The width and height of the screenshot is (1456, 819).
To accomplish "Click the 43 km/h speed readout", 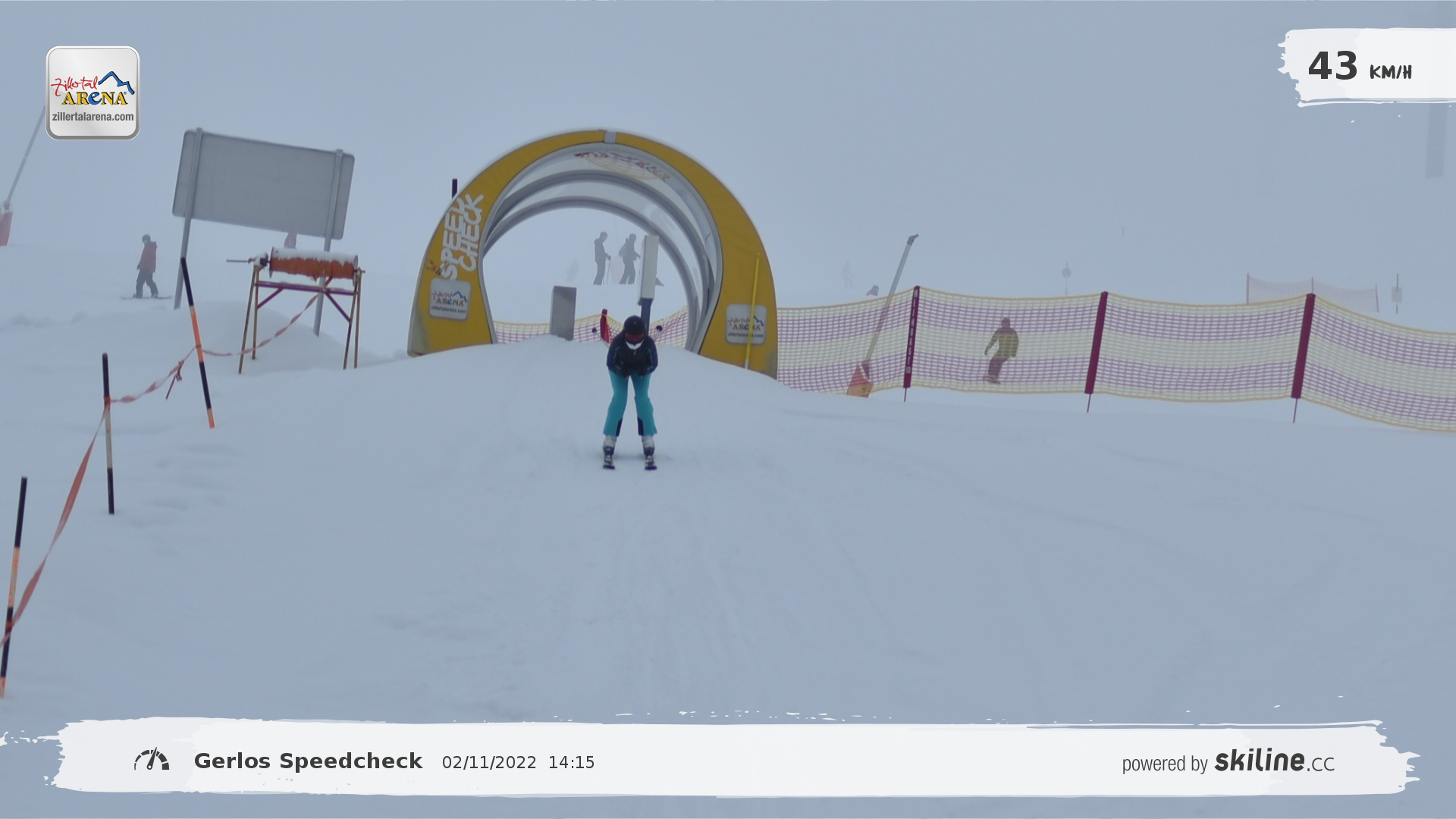I will click(x=1333, y=67).
